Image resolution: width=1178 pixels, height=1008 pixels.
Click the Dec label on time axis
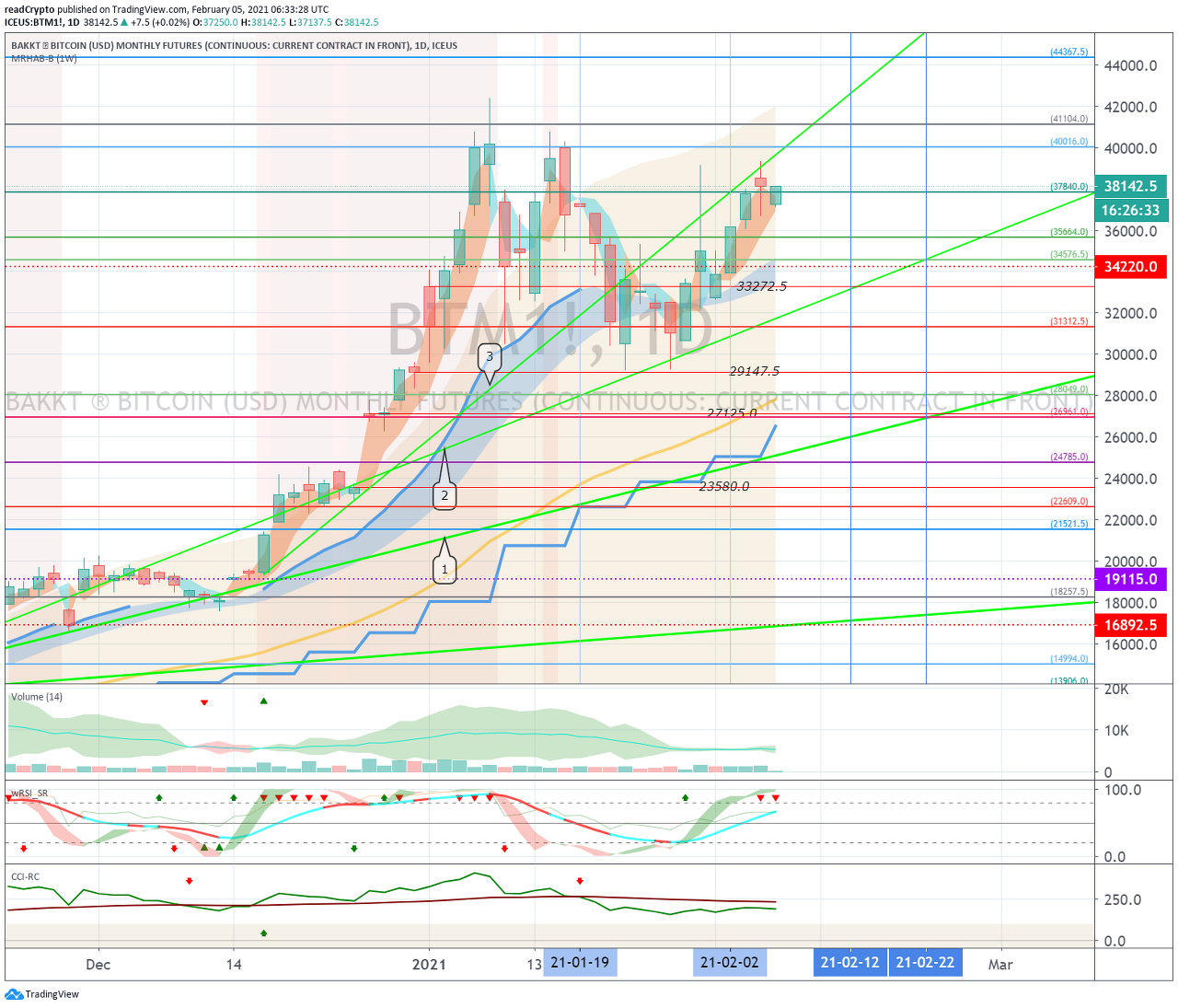98,965
